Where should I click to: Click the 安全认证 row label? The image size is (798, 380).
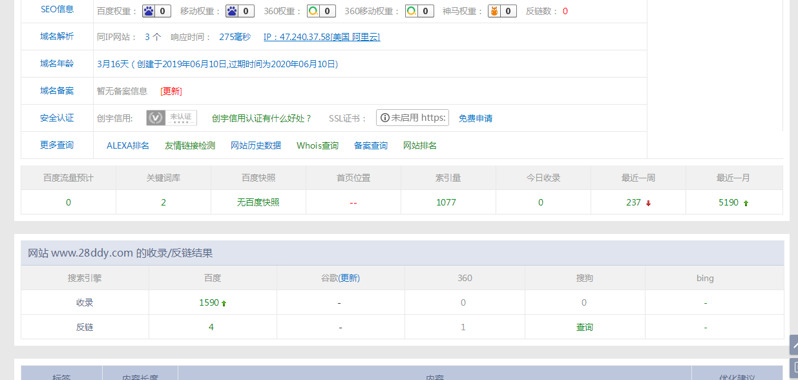pos(57,118)
